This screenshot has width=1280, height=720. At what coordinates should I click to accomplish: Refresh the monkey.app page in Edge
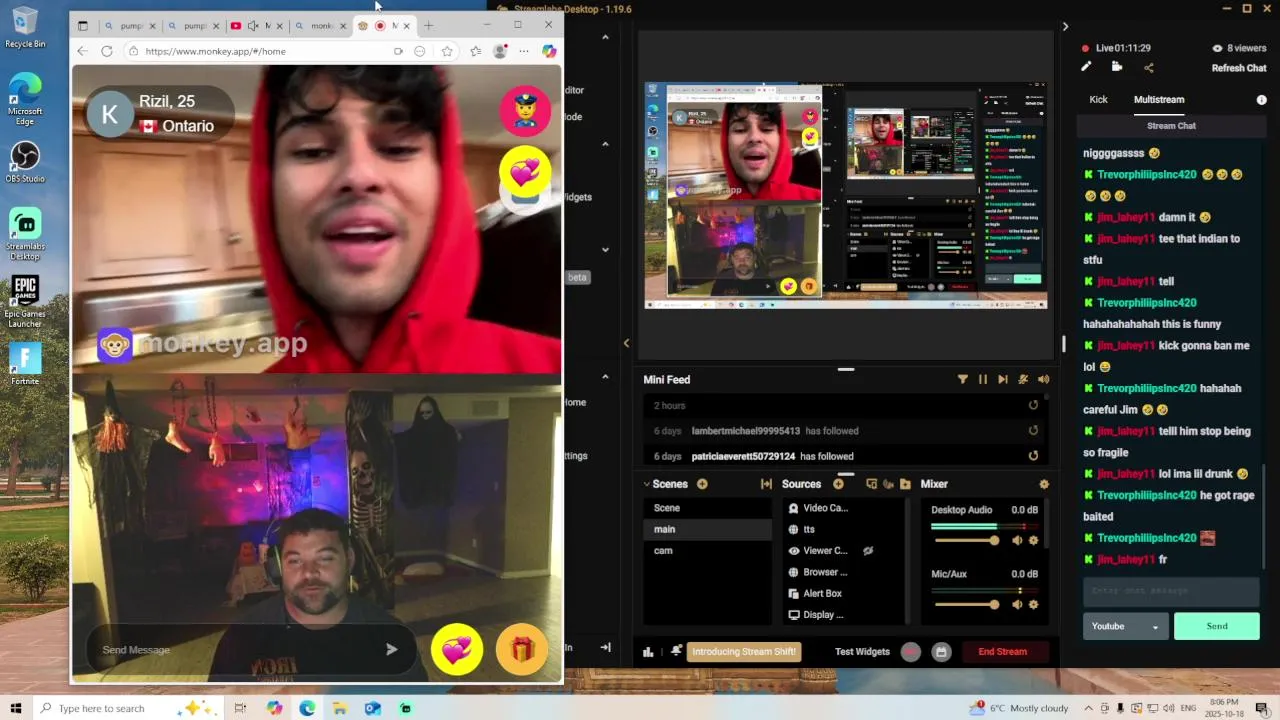[107, 51]
